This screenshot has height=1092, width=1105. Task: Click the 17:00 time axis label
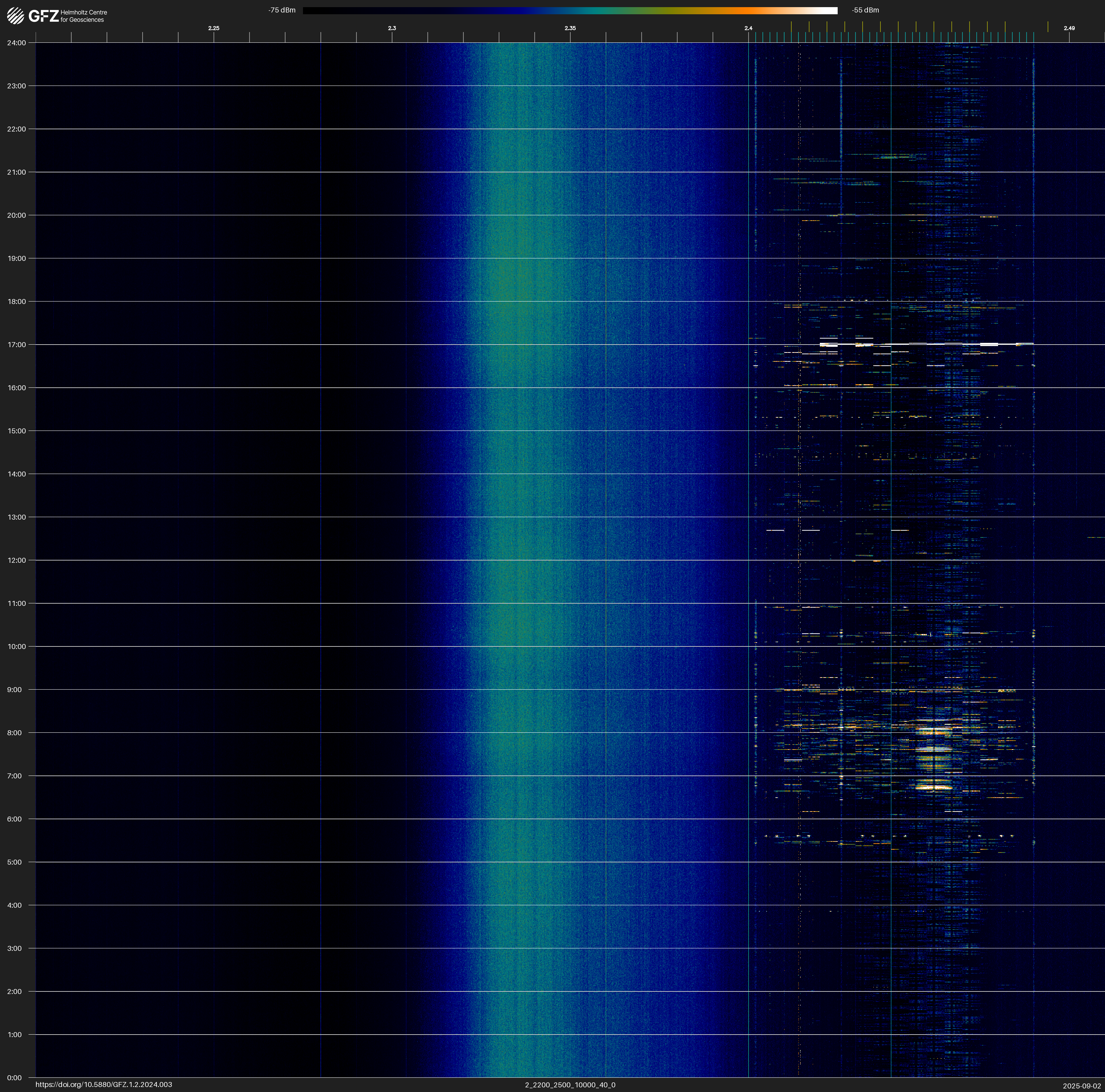click(x=17, y=345)
